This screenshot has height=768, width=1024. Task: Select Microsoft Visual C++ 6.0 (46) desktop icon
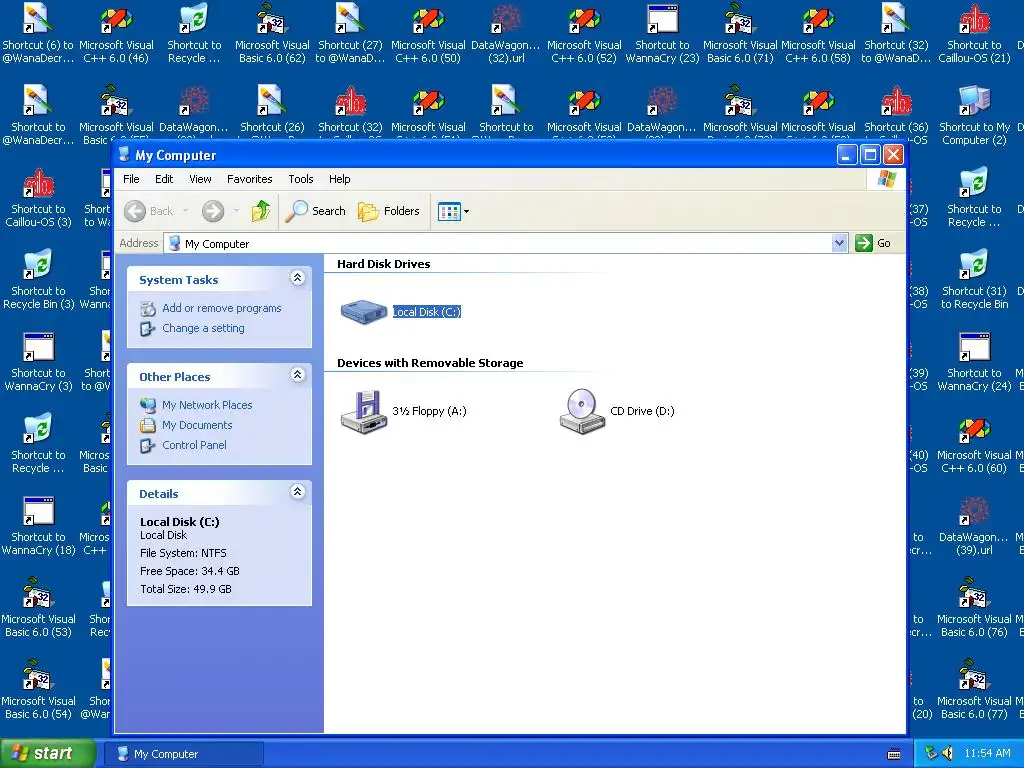point(116,34)
